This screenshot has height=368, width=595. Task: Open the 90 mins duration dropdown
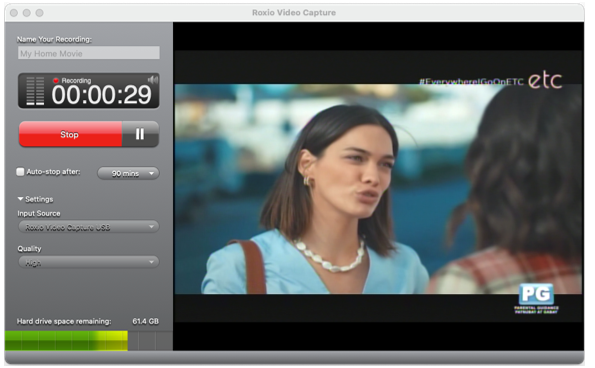[128, 173]
